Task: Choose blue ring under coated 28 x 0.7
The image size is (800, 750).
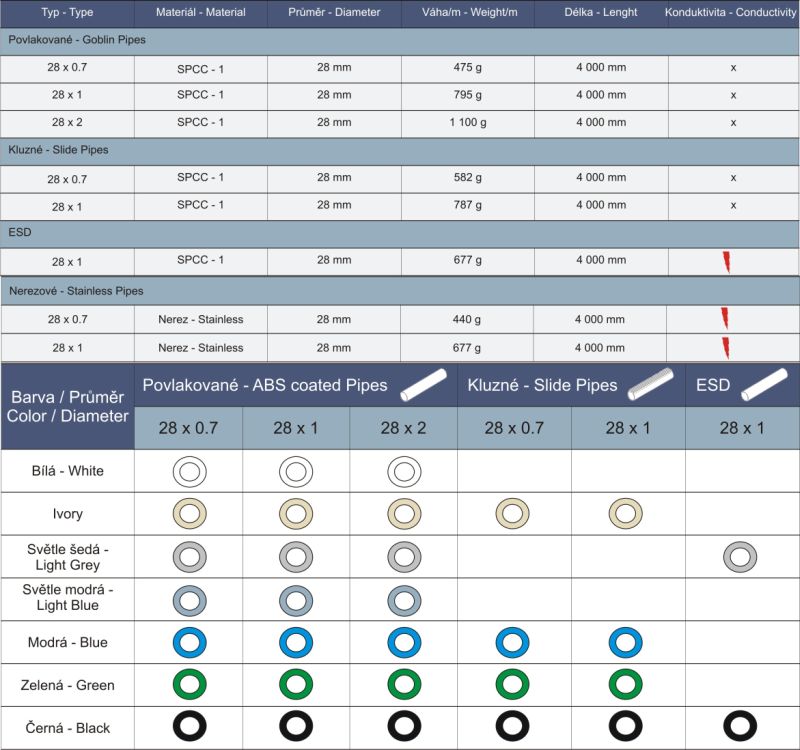Action: [x=189, y=643]
